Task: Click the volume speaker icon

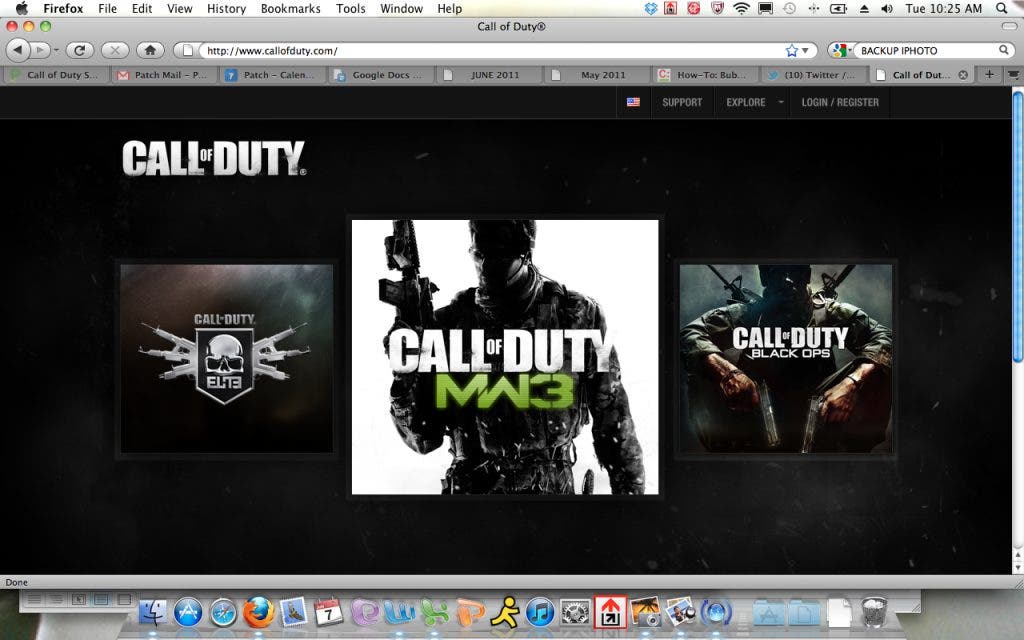Action: pos(887,8)
